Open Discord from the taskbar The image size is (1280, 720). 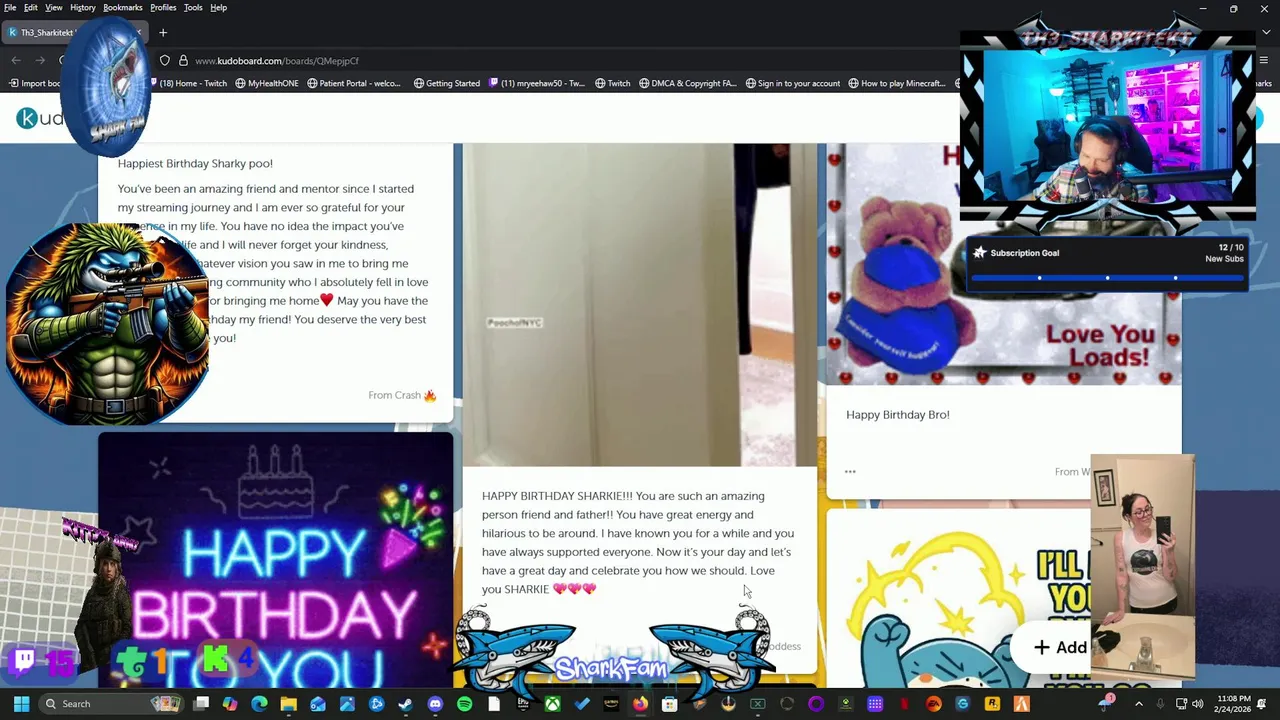[435, 704]
